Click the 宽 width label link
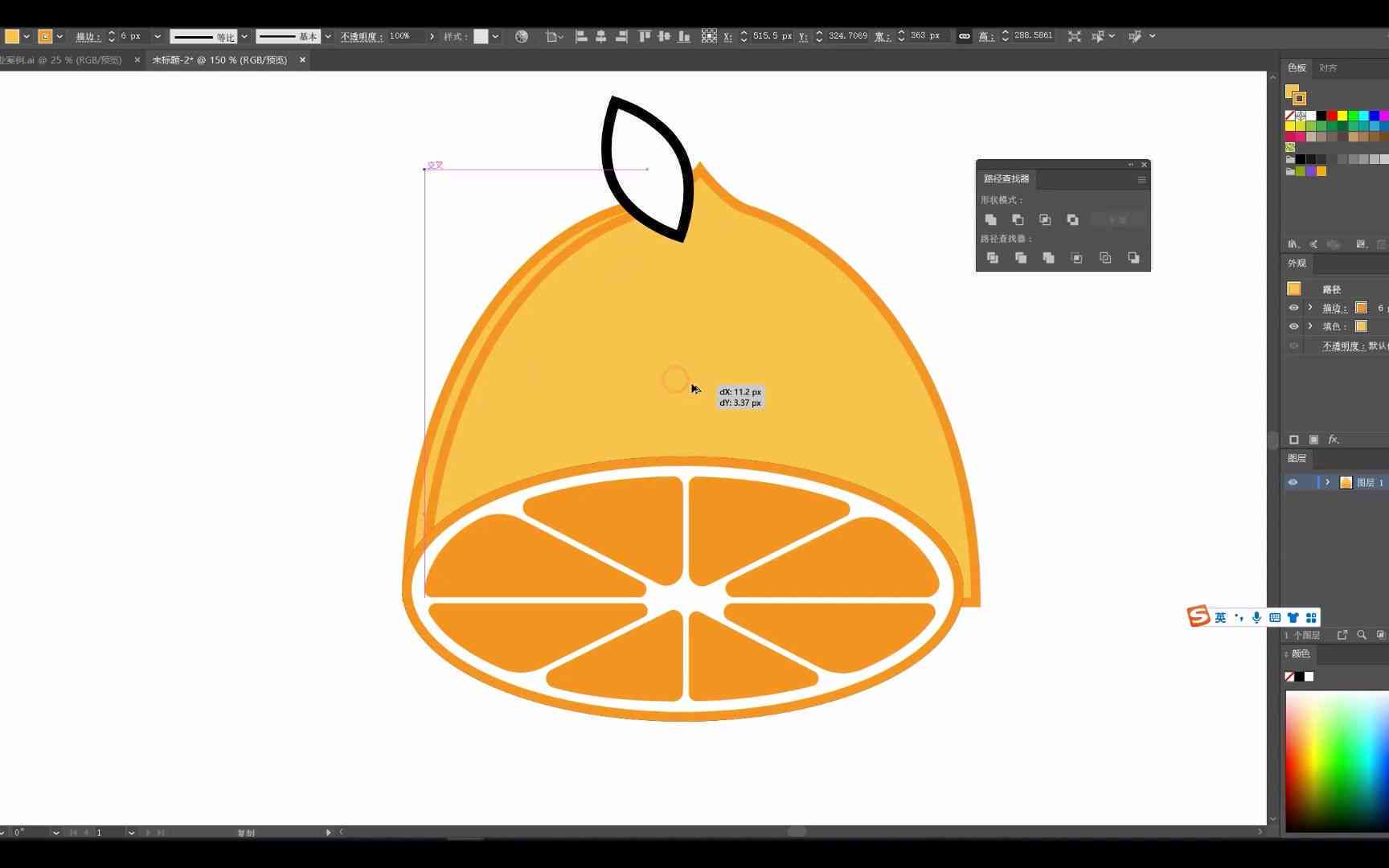The height and width of the screenshot is (868, 1389). pos(882,36)
